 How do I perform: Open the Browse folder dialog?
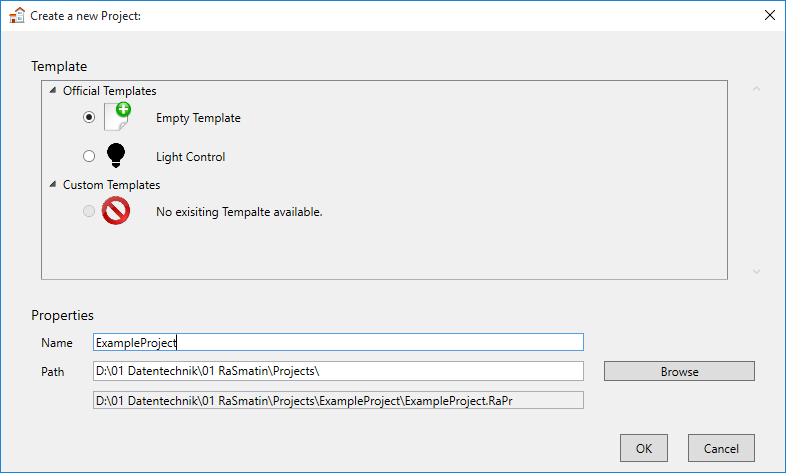click(x=679, y=371)
